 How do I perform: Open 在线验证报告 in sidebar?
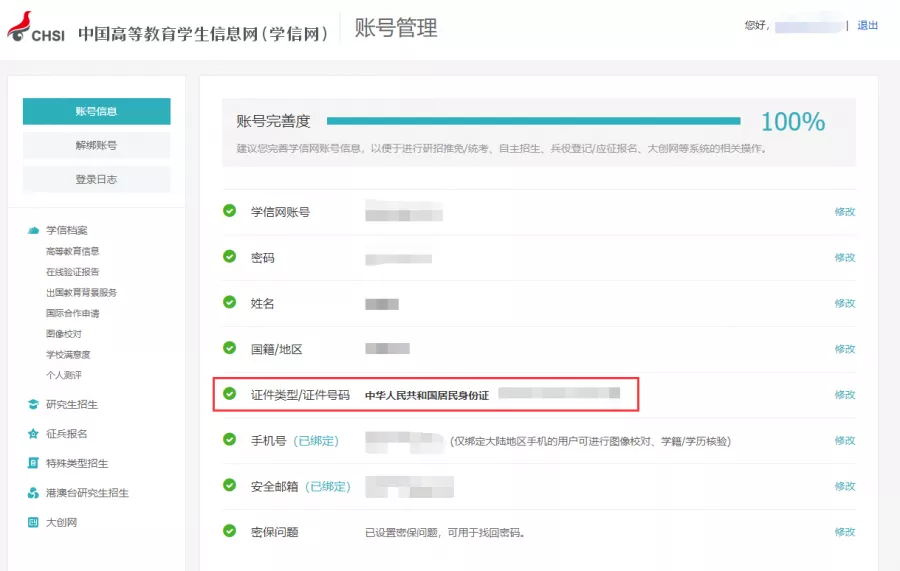coord(72,271)
